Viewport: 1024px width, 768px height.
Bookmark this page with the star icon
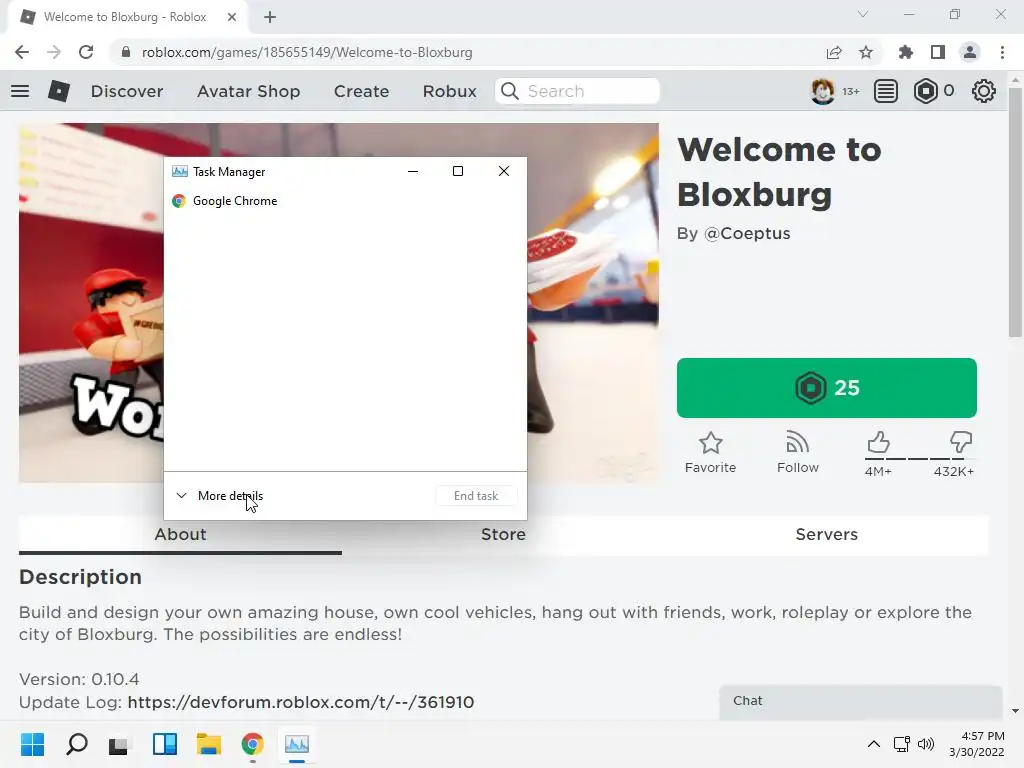click(x=866, y=52)
